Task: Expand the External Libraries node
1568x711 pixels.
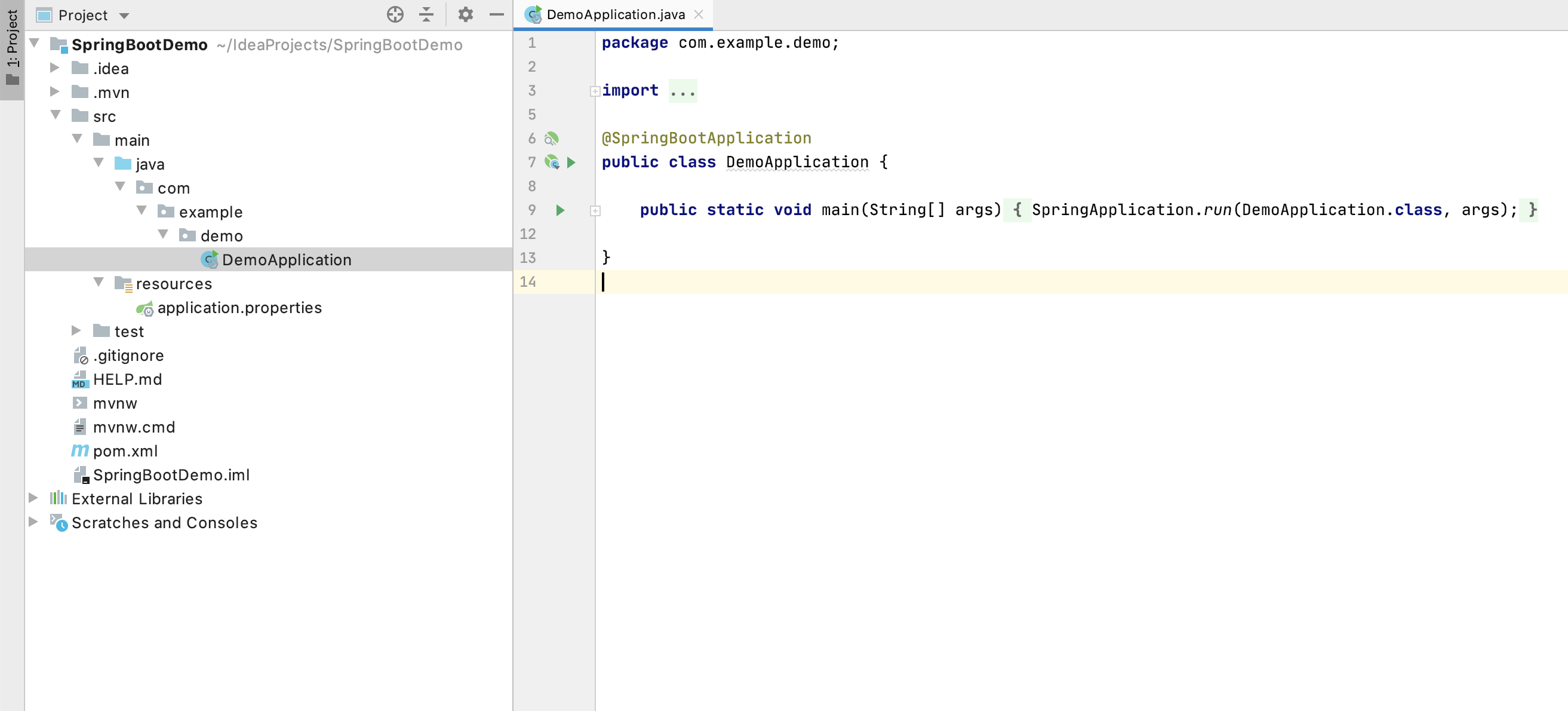Action: pos(33,498)
